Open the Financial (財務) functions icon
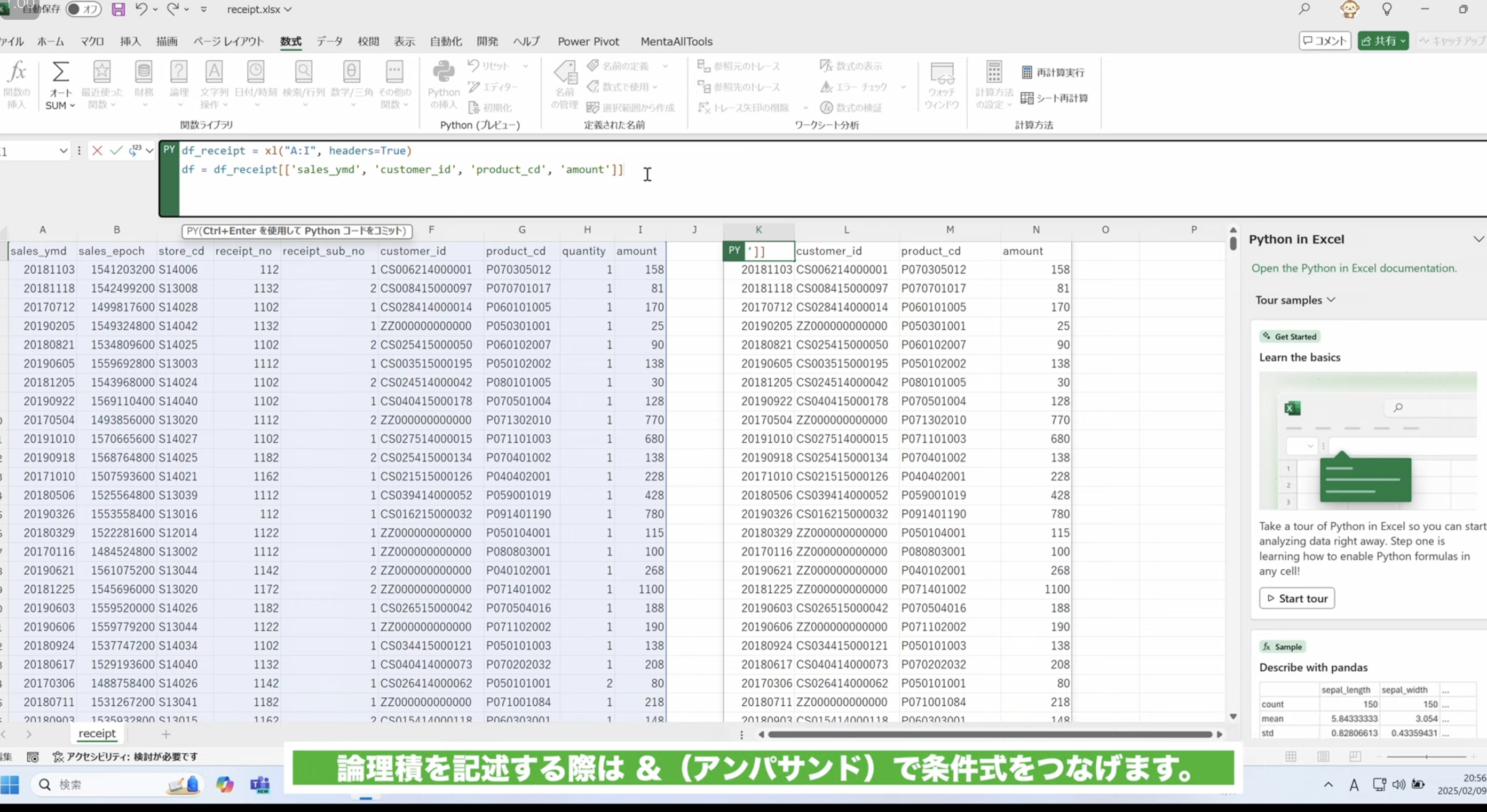This screenshot has width=1487, height=812. click(x=143, y=71)
